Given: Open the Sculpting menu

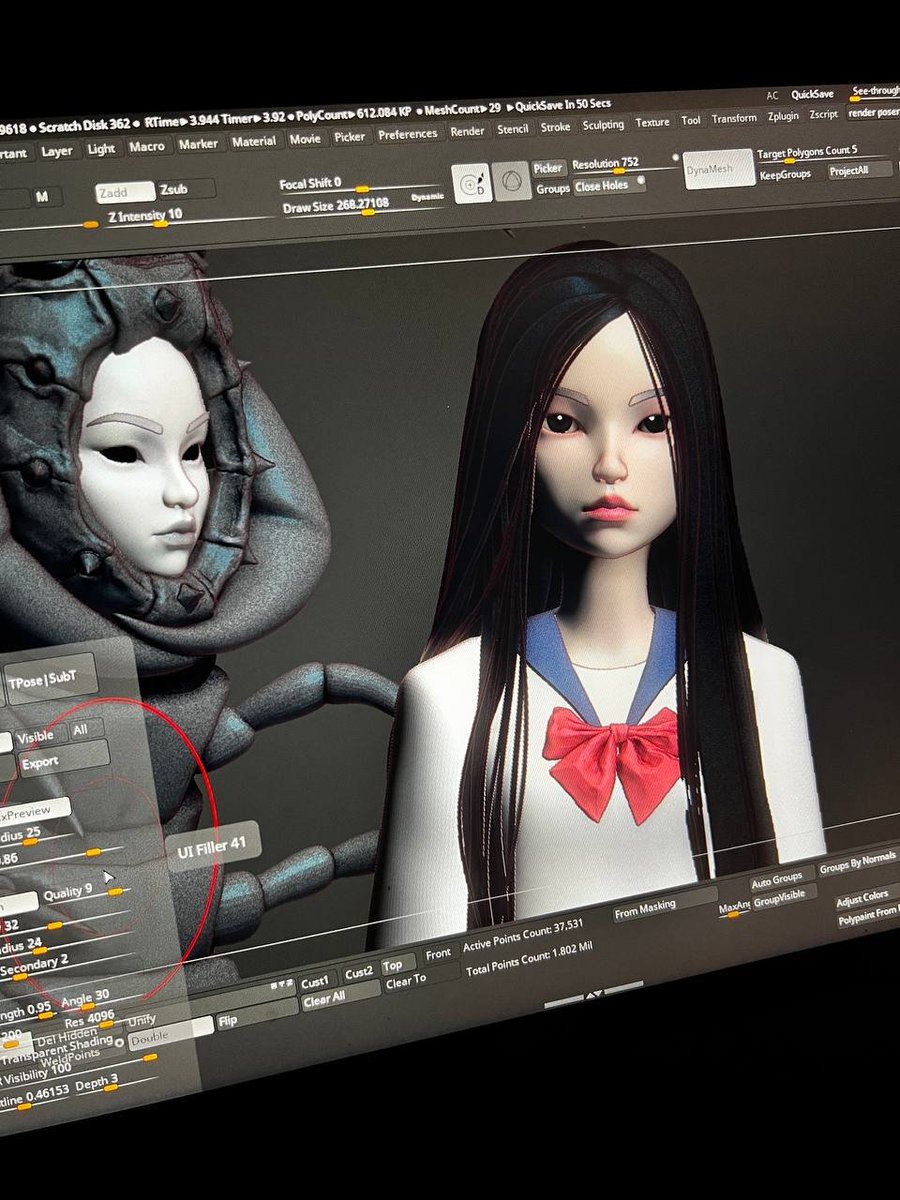Looking at the screenshot, I should point(603,125).
